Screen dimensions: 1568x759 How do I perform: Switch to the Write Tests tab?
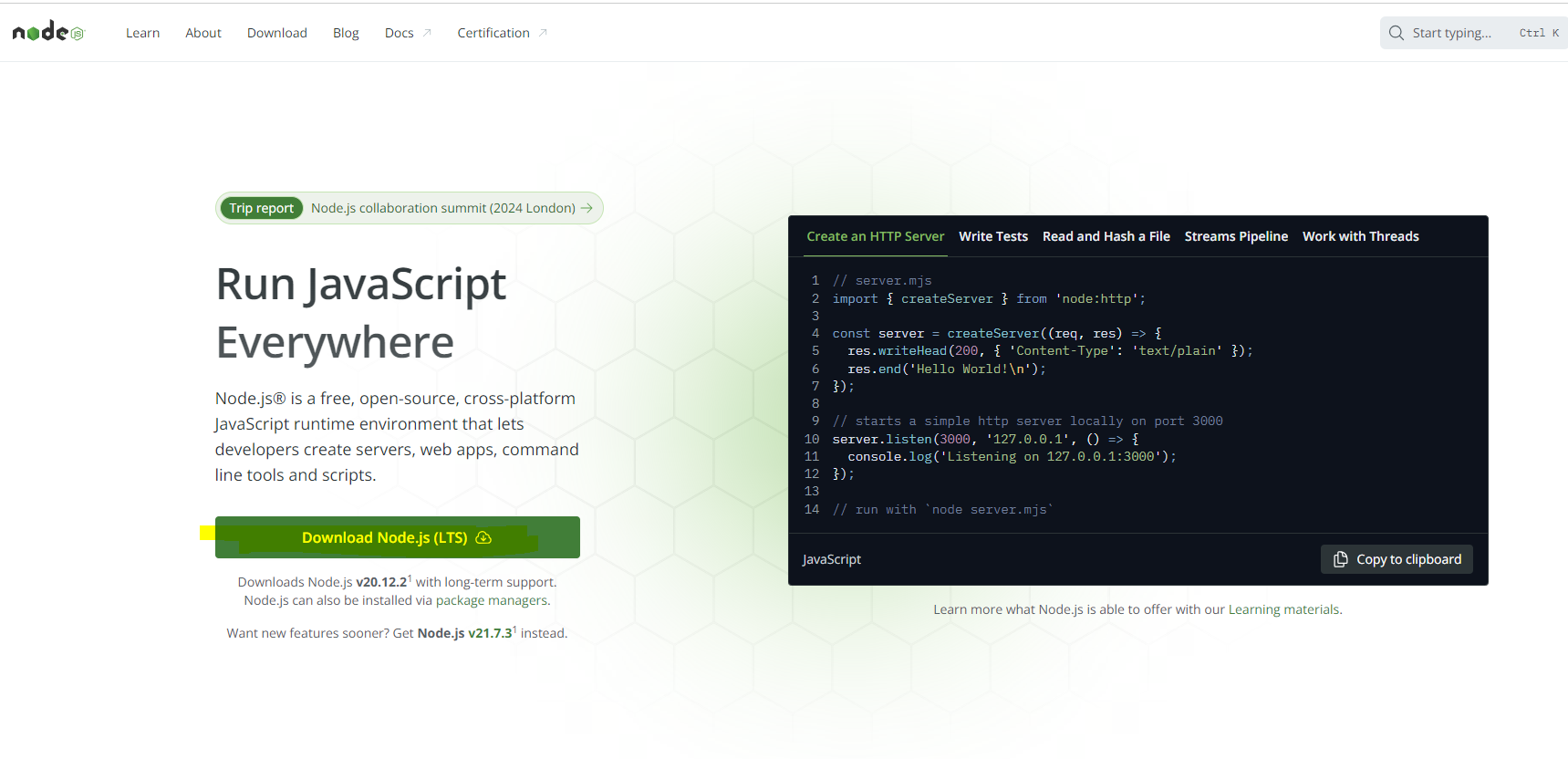(993, 236)
